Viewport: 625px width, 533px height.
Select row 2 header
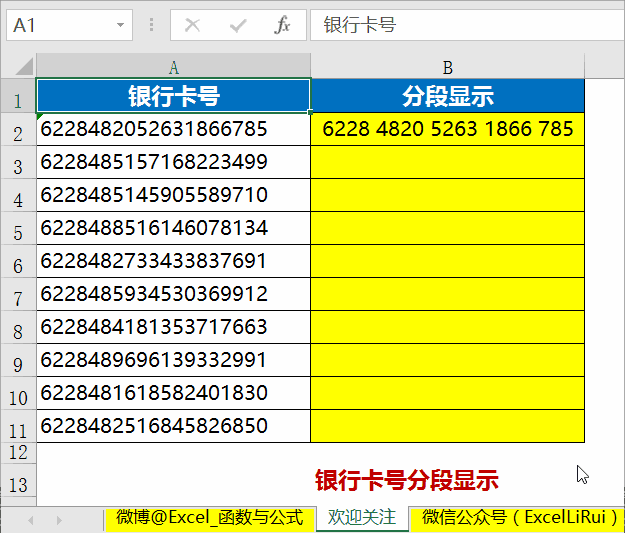click(x=18, y=129)
